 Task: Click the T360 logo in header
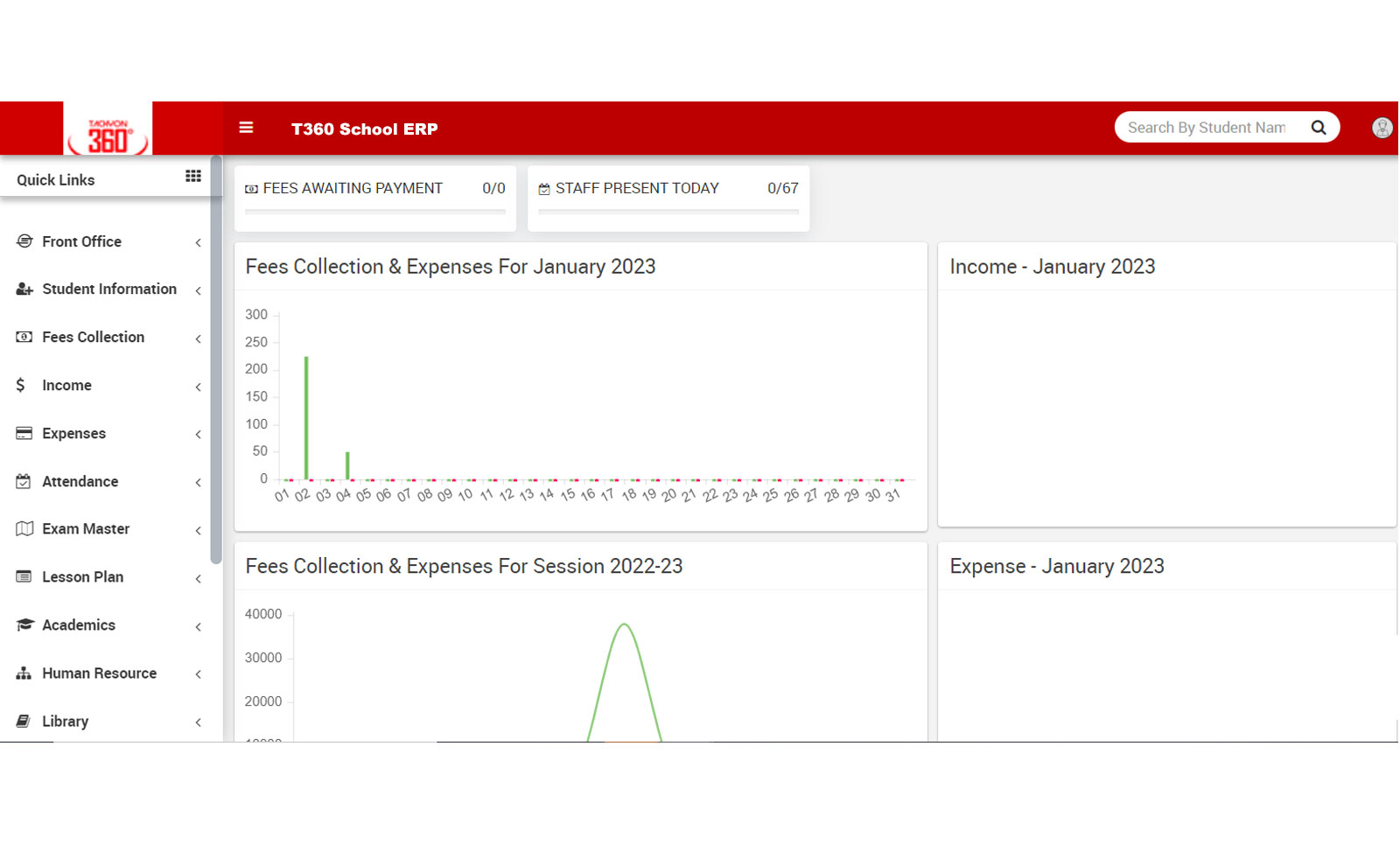click(108, 130)
